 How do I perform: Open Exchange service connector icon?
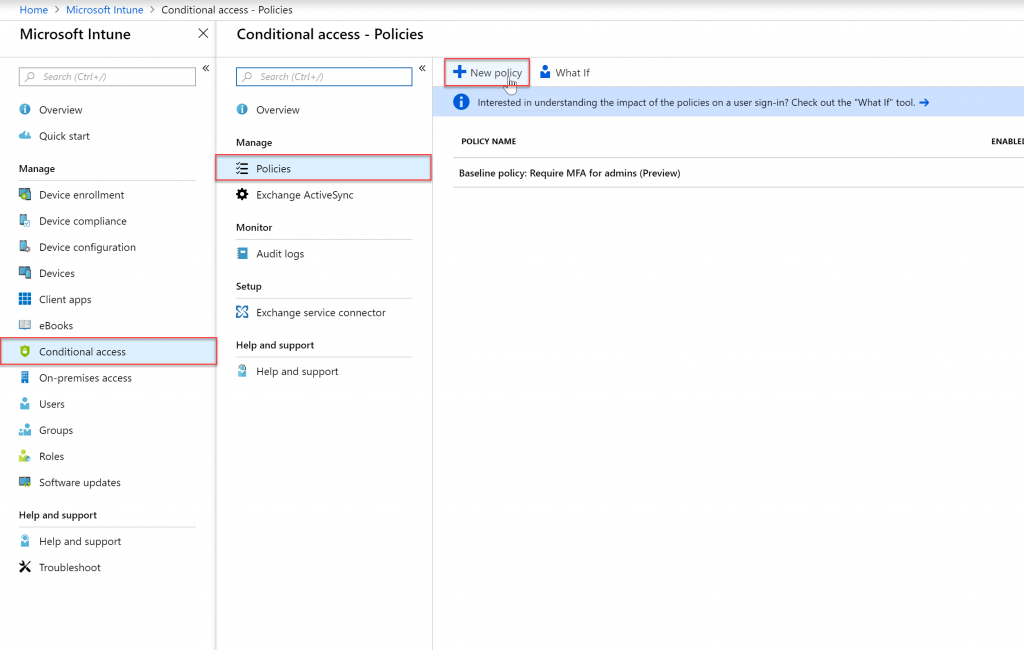[242, 312]
